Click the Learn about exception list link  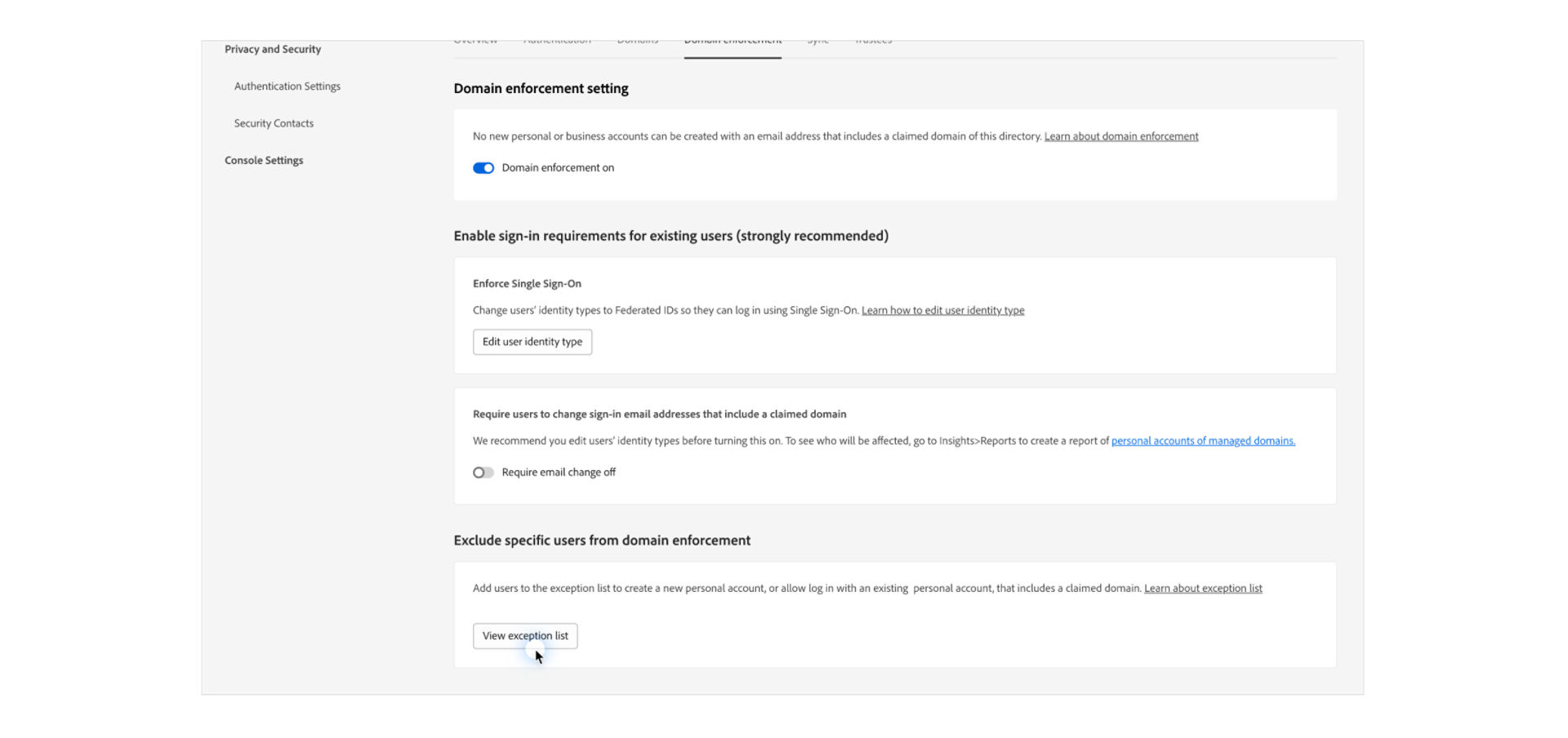[x=1203, y=588]
